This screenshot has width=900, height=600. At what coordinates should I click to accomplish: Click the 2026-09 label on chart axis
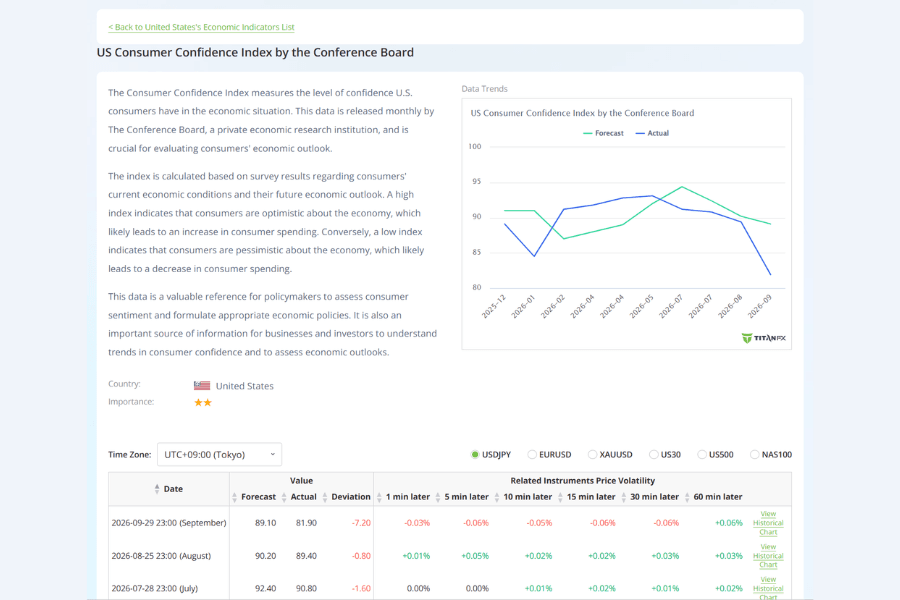(x=759, y=307)
